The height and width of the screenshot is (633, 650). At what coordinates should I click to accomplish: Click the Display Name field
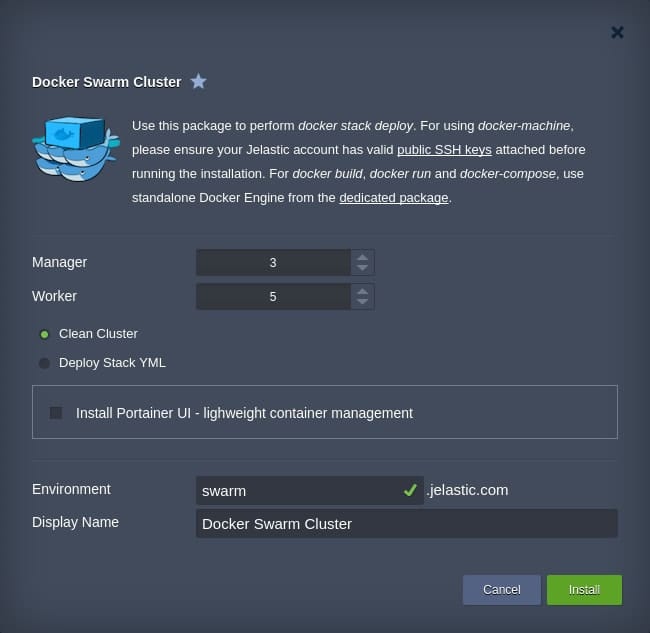click(407, 524)
